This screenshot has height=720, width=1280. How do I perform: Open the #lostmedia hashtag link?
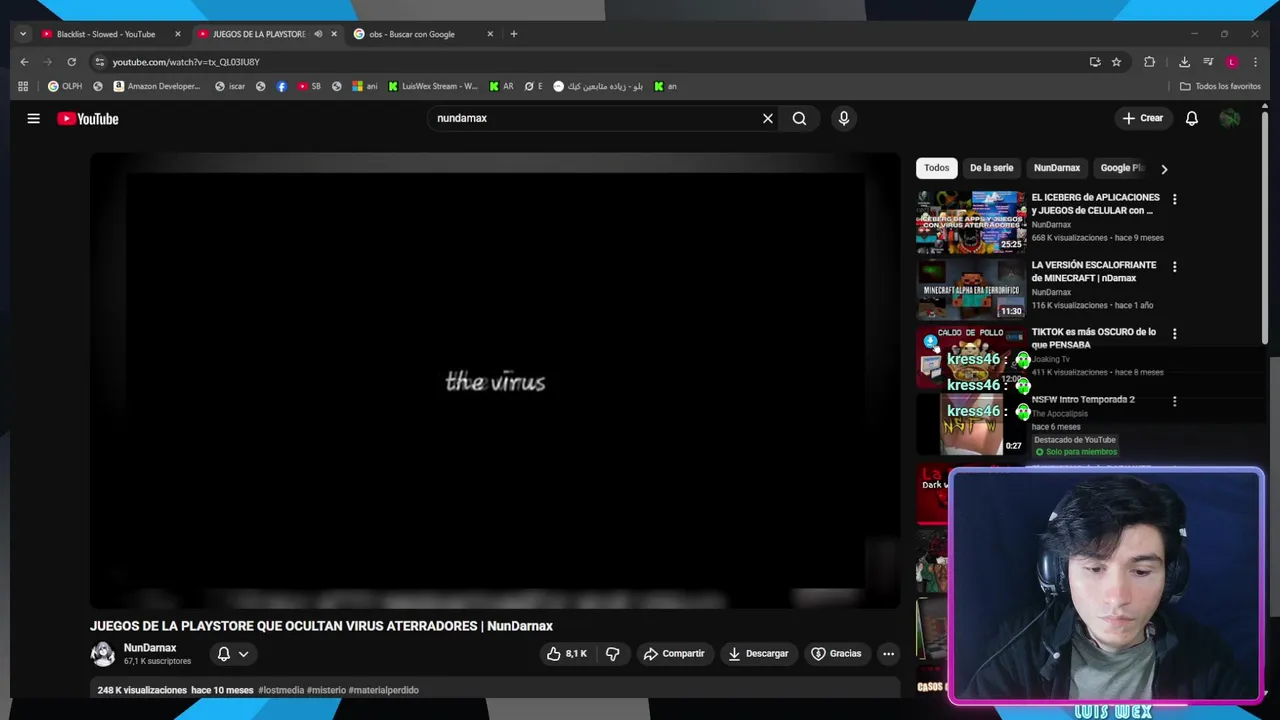(x=281, y=690)
